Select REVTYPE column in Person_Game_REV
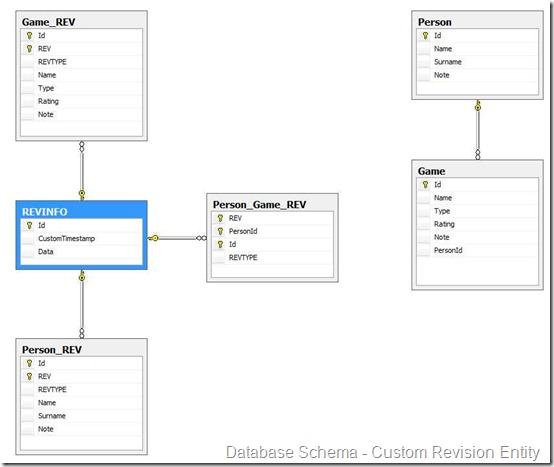554x467 pixels. (x=272, y=258)
